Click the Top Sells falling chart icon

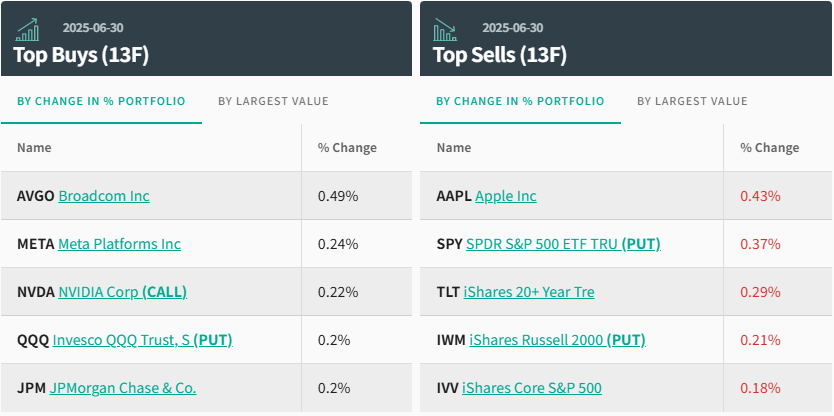[445, 29]
